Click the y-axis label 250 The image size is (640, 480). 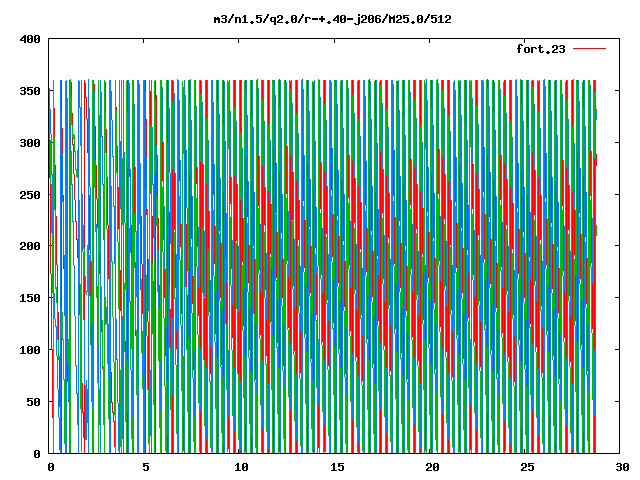coord(30,195)
